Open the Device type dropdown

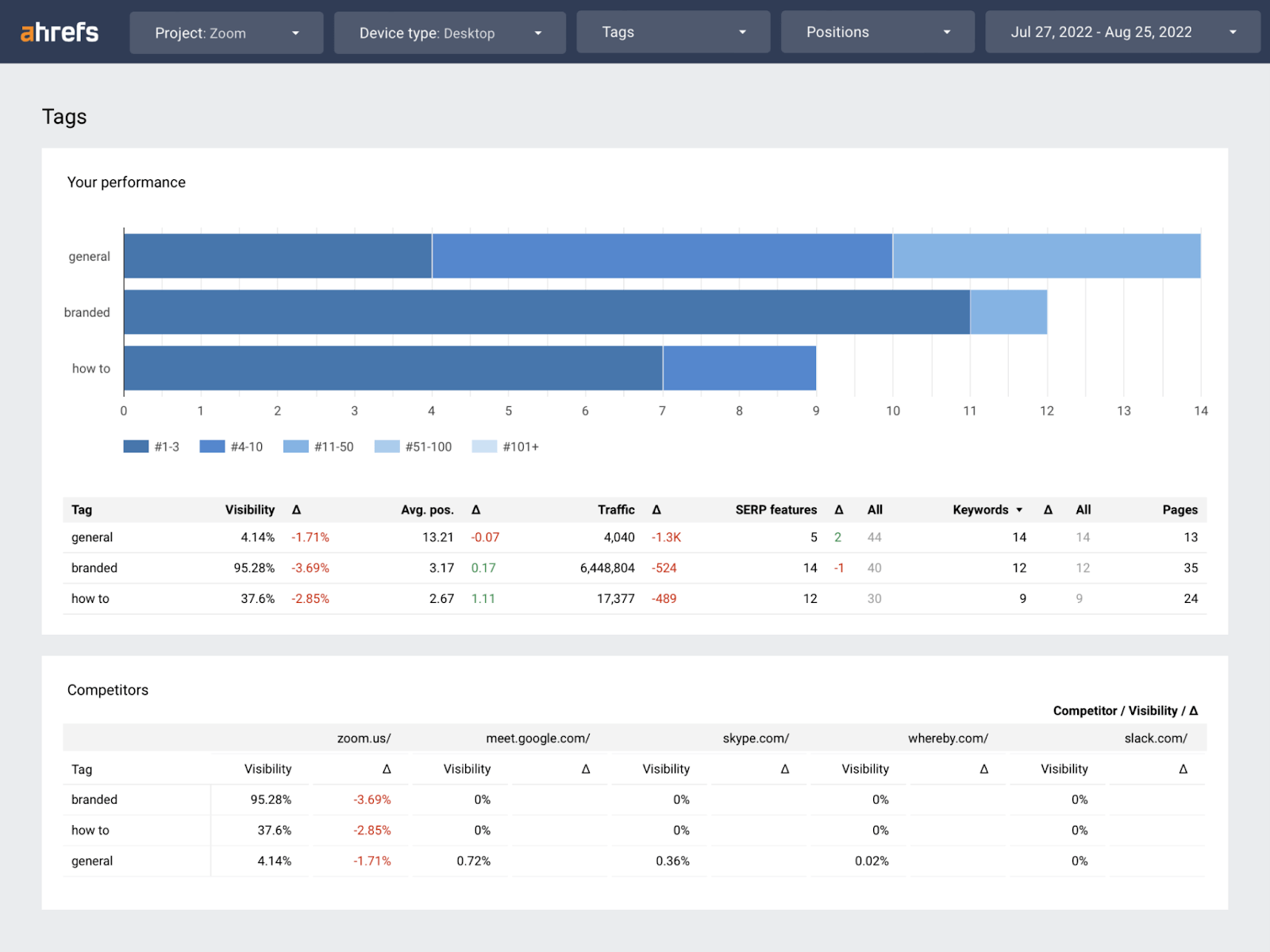click(449, 33)
